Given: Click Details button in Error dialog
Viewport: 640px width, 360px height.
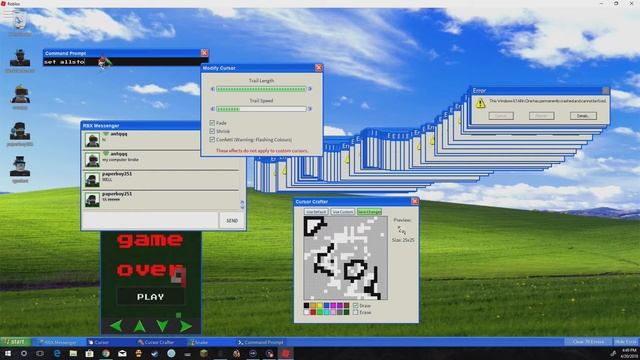Looking at the screenshot, I should (x=583, y=116).
